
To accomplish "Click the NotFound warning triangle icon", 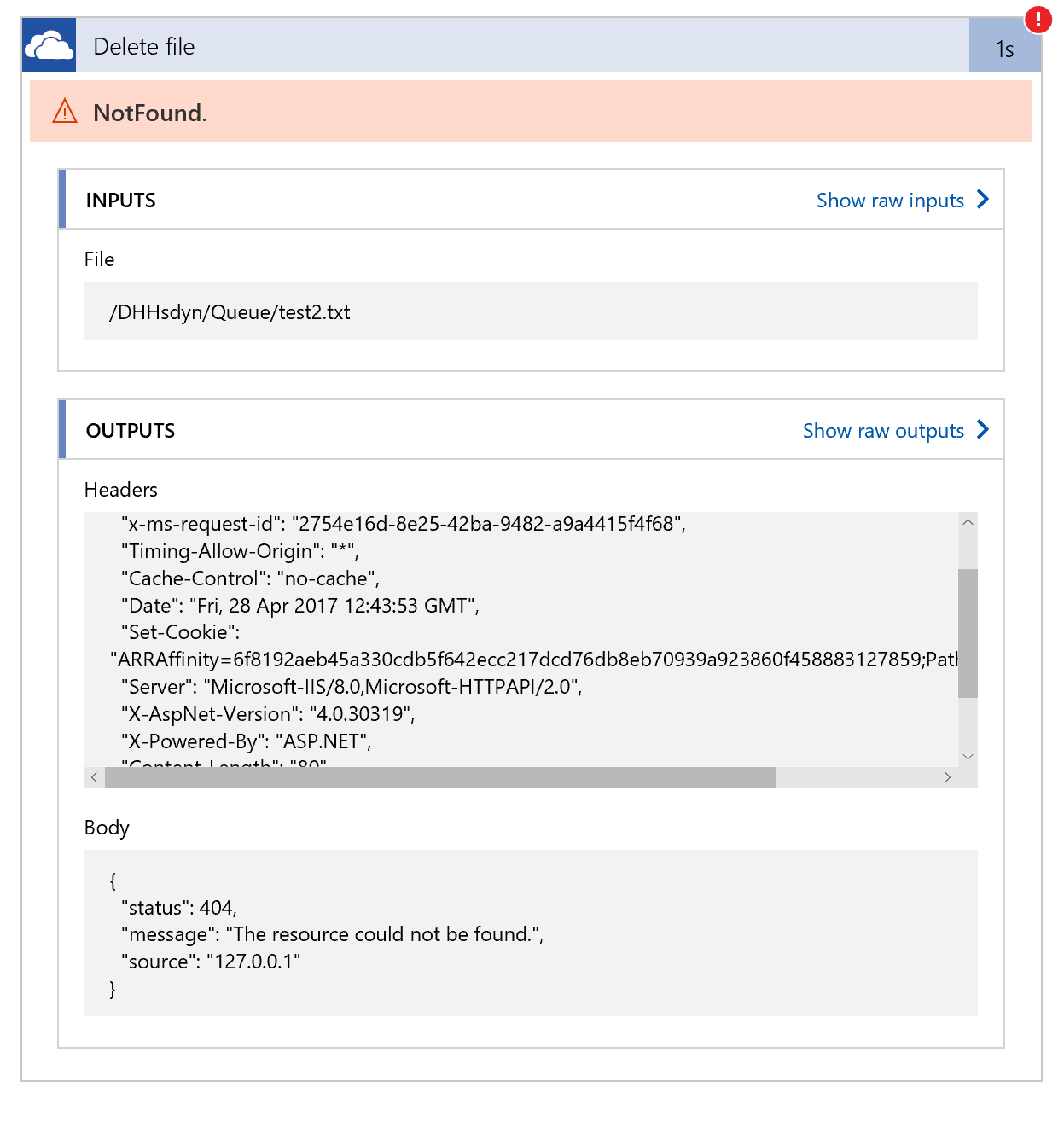I will (x=65, y=111).
